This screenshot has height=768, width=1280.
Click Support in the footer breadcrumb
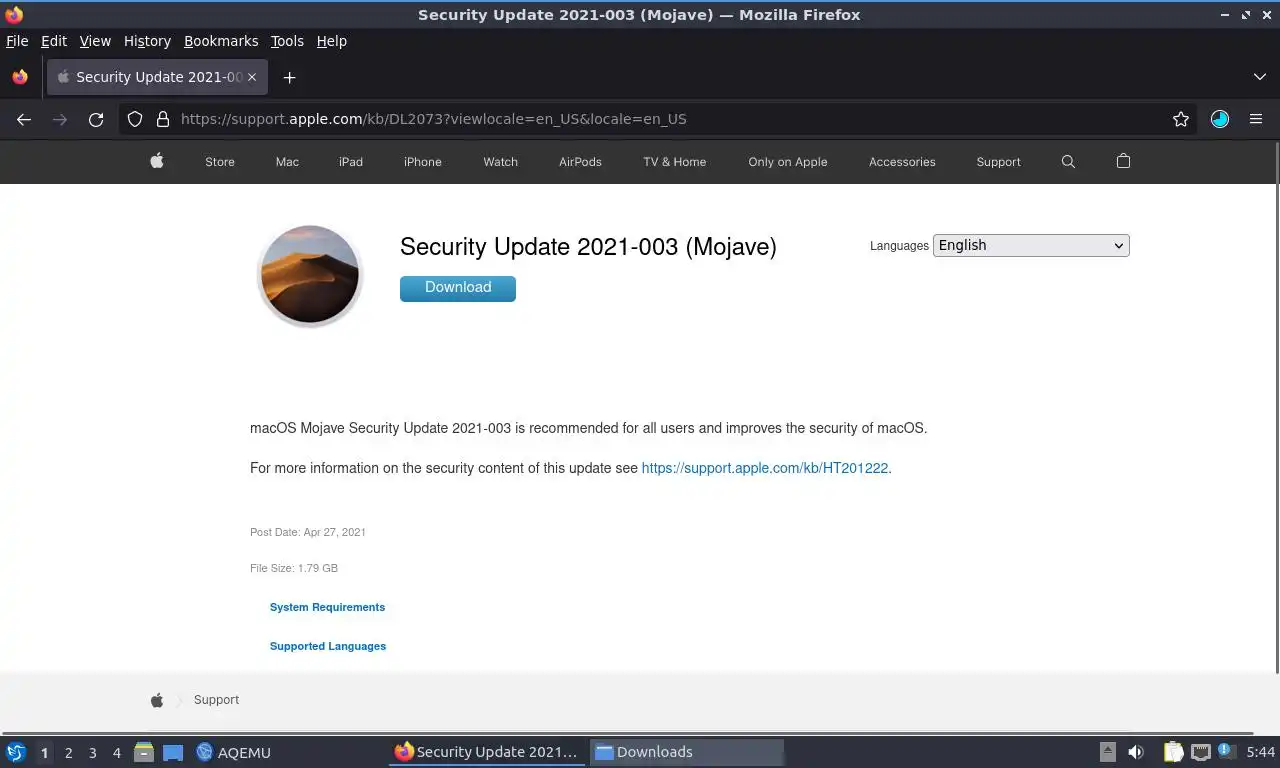[216, 700]
